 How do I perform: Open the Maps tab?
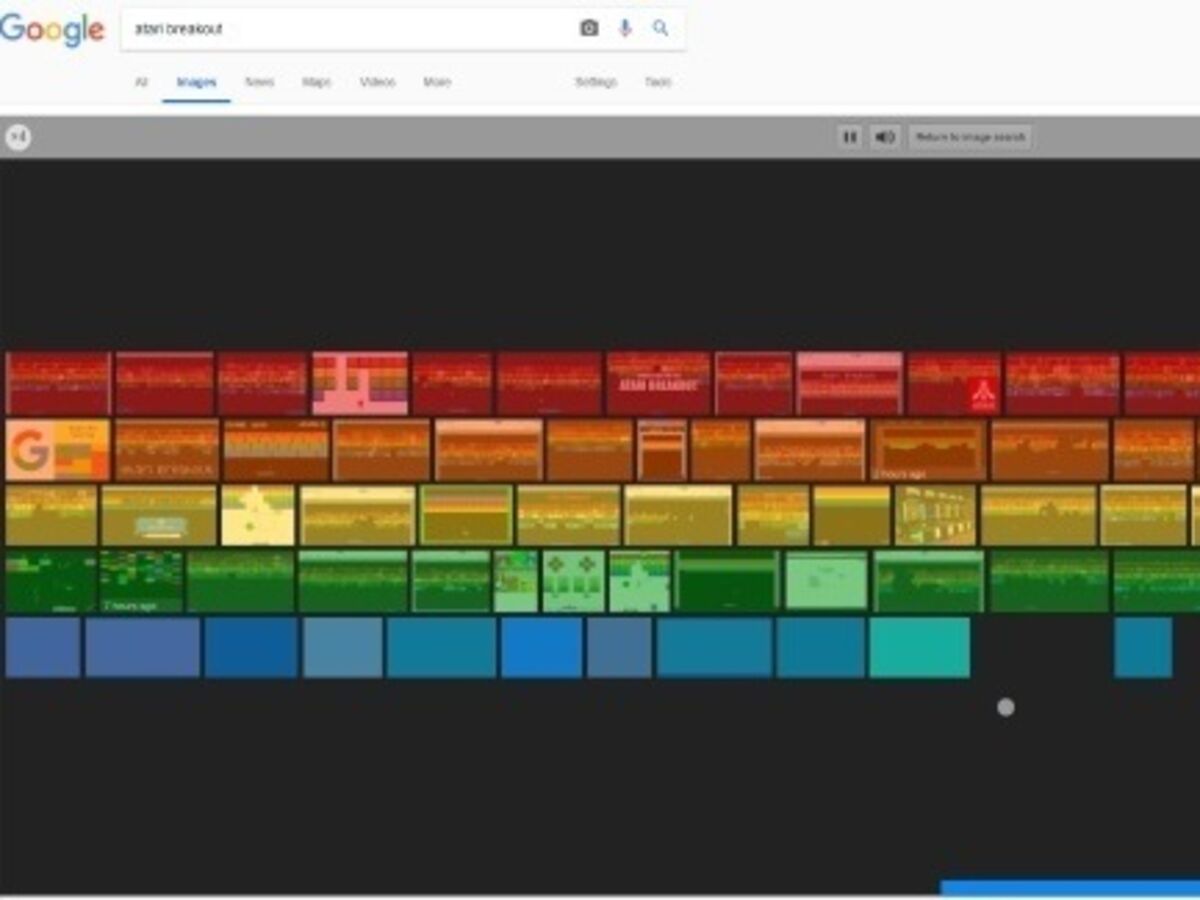[317, 82]
